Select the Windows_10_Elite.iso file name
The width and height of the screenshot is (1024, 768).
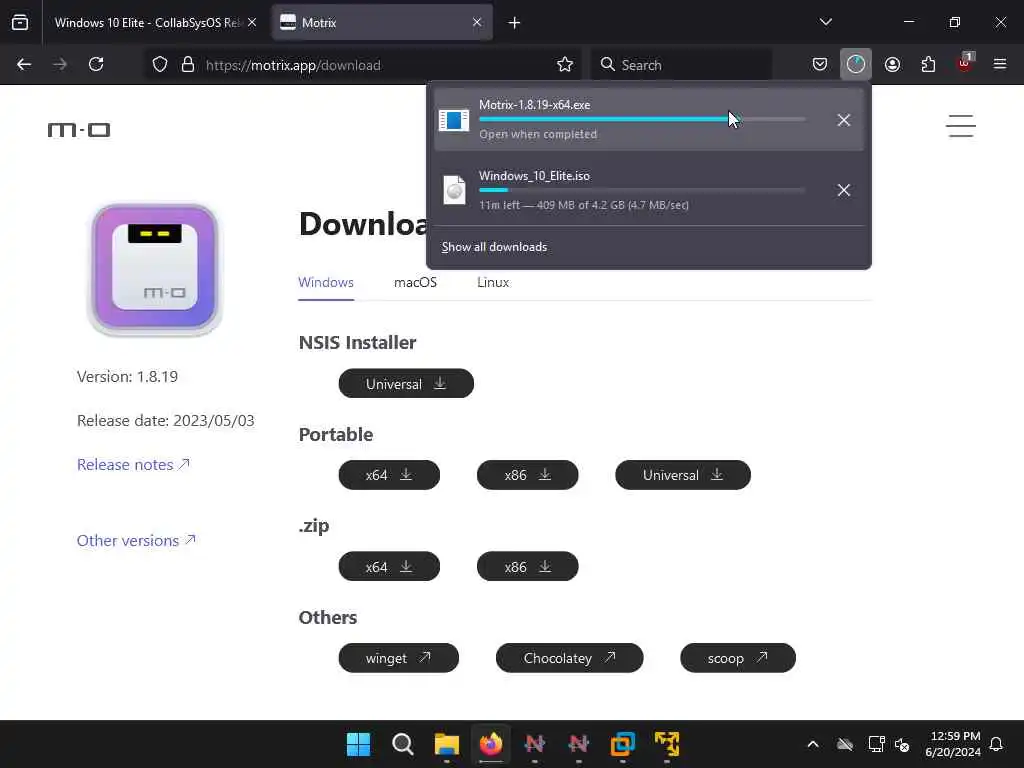click(534, 176)
